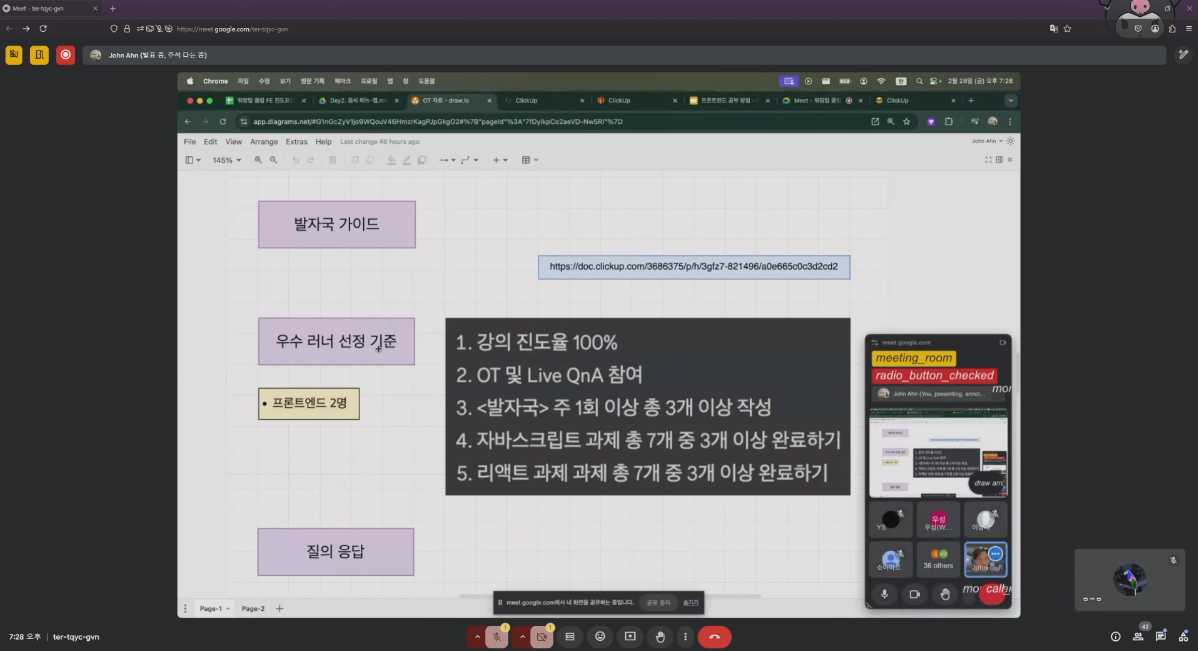The height and width of the screenshot is (651, 1198).
Task: Open meeting details info icon
Action: (1115, 636)
